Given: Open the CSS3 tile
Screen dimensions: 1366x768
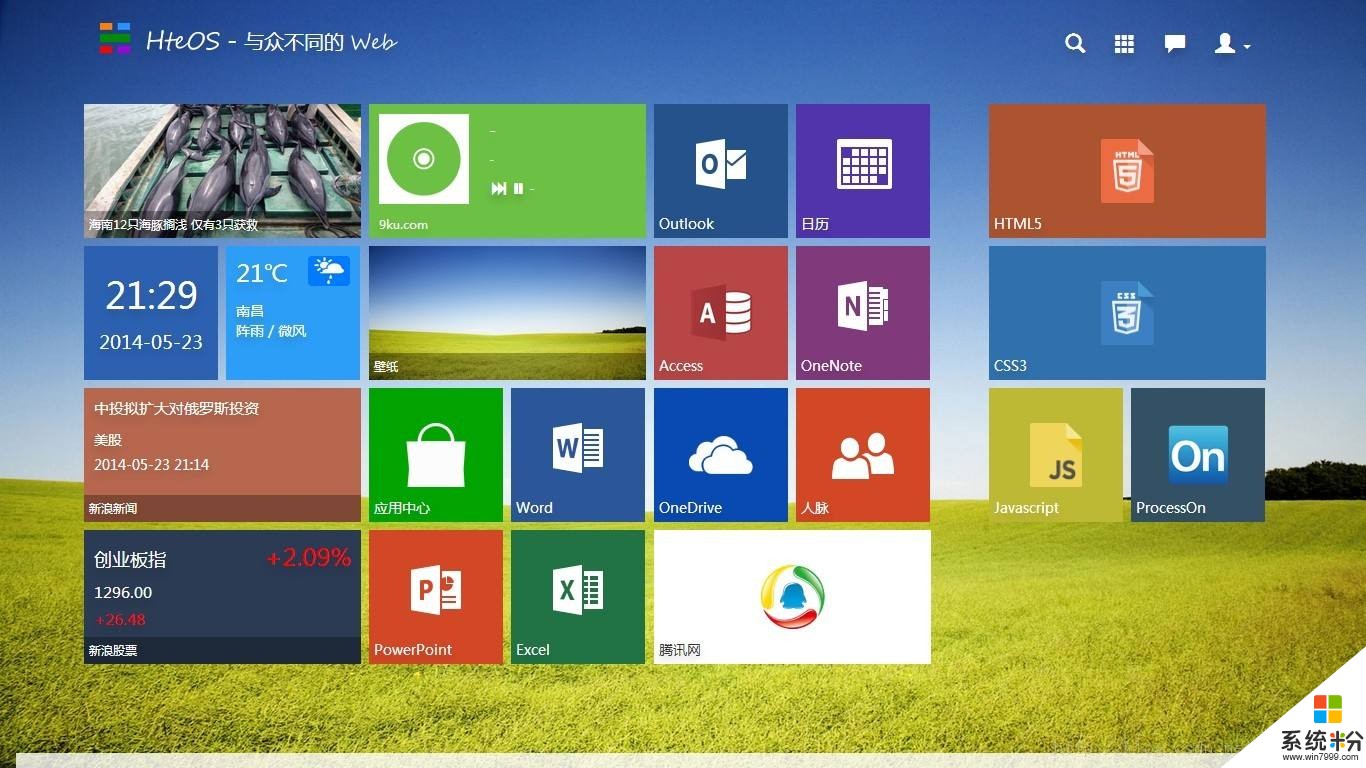Looking at the screenshot, I should click(x=1126, y=312).
